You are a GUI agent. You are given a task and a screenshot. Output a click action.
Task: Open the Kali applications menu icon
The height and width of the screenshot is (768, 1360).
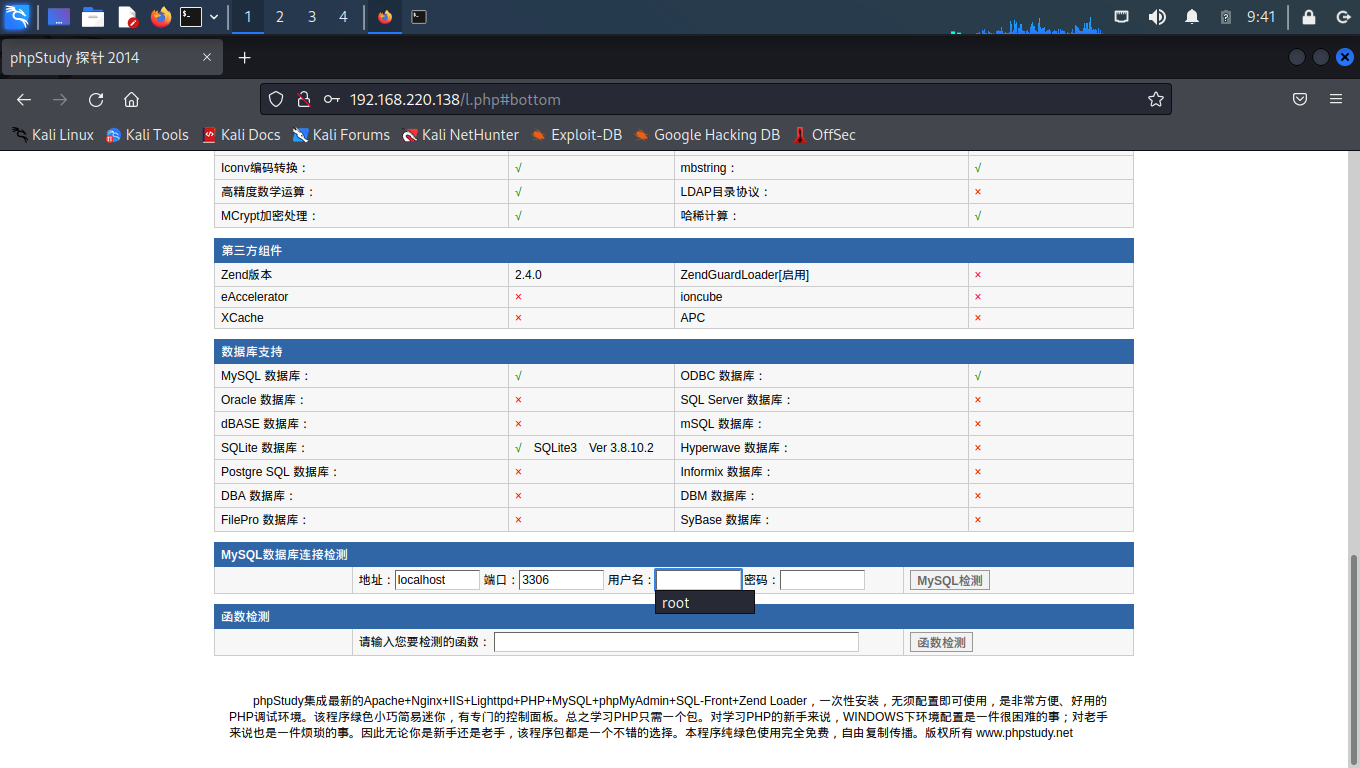(17, 16)
